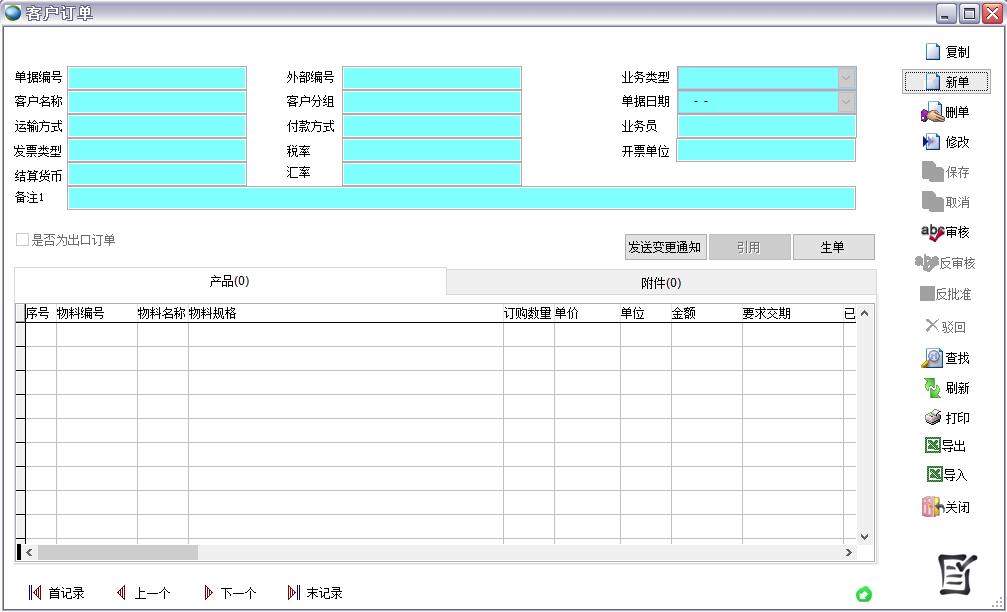
Task: Toggle the 是否为出口订单 checkbox
Action: point(22,240)
